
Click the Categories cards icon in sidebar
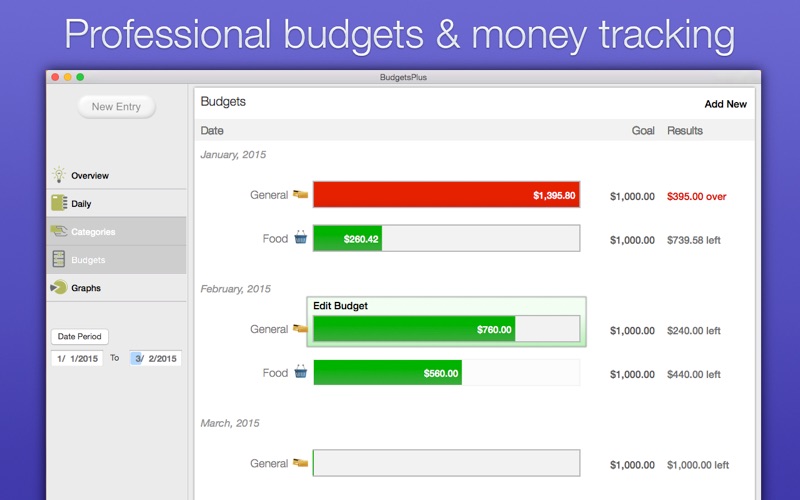(x=59, y=231)
